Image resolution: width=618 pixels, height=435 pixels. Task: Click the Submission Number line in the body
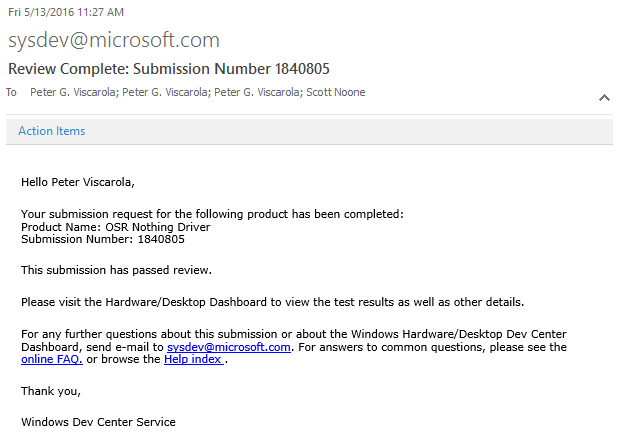click(103, 239)
